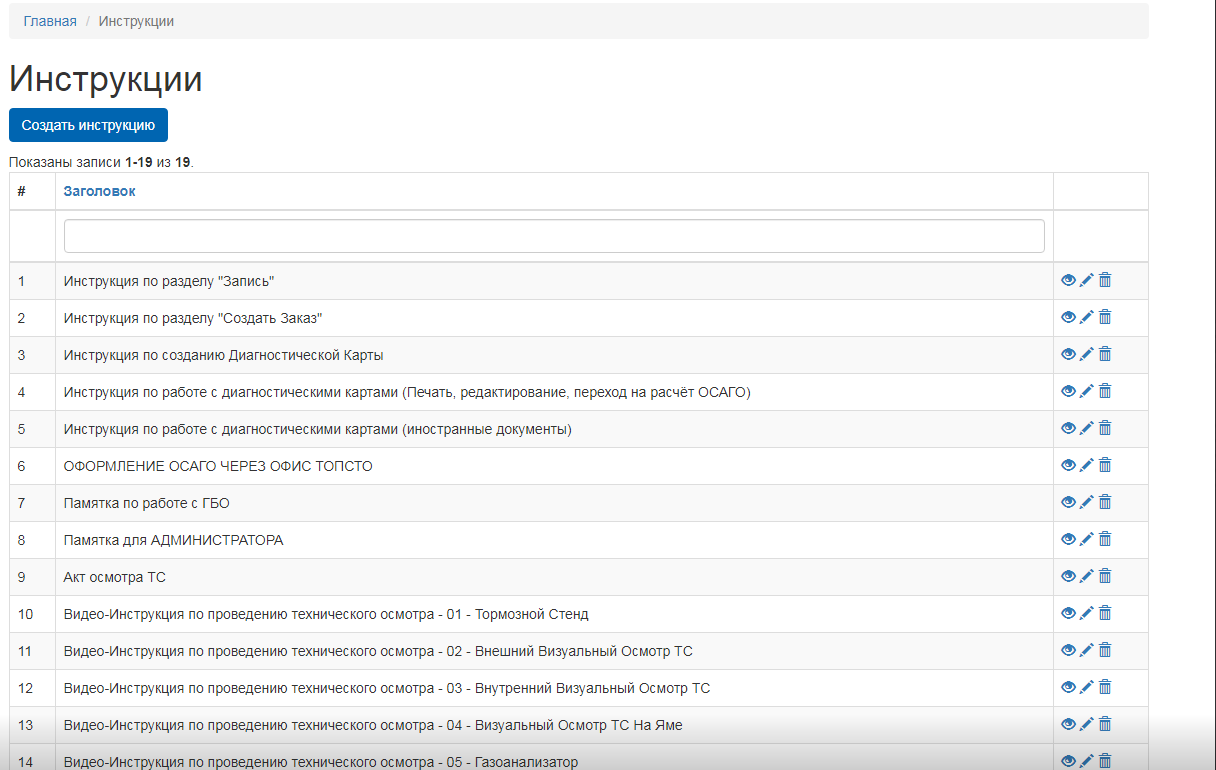This screenshot has height=770, width=1216.
Task: View the Газоанализатор video instruction eye icon
Action: [x=1068, y=761]
